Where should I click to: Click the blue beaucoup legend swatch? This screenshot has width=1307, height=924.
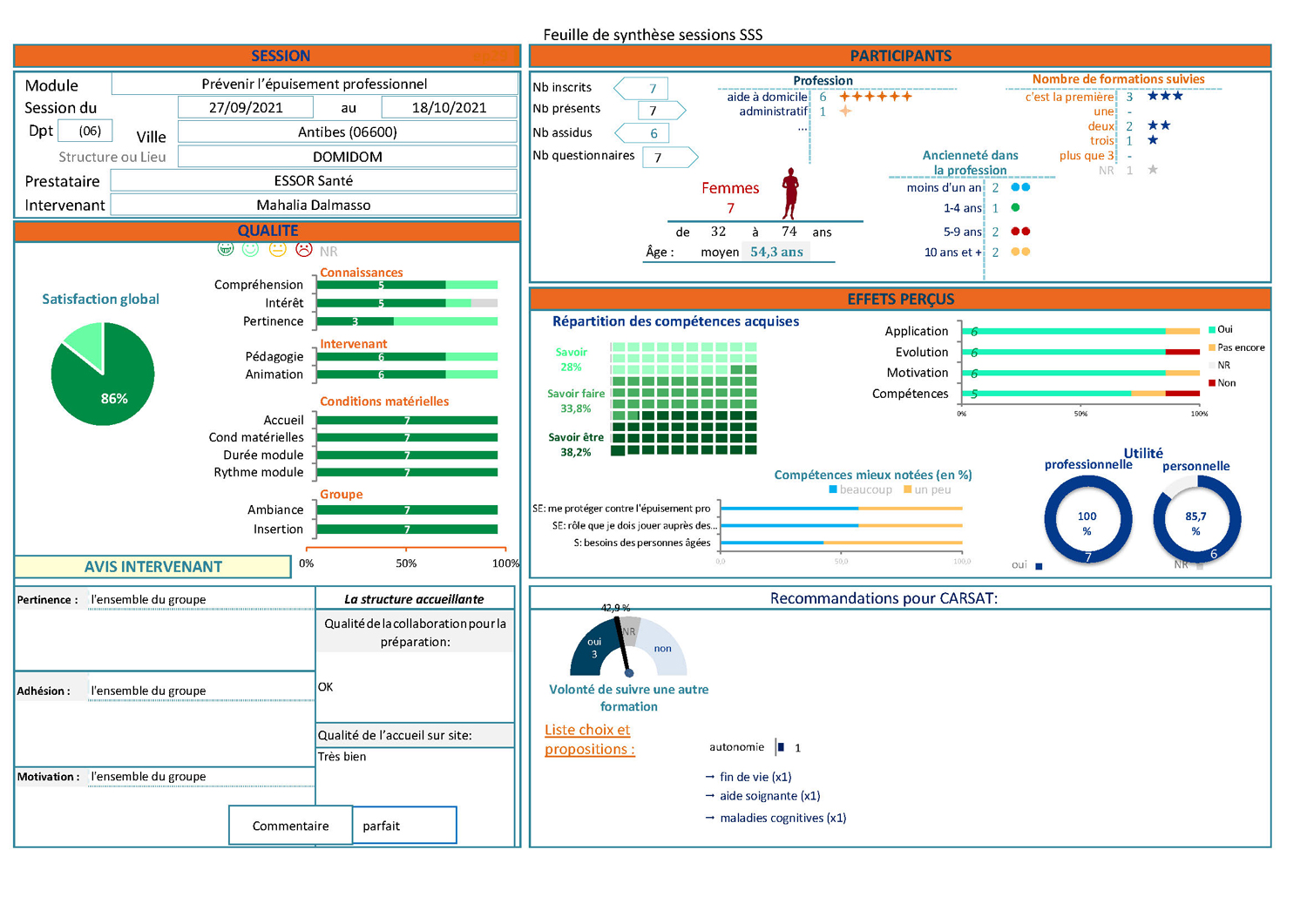pyautogui.click(x=833, y=489)
